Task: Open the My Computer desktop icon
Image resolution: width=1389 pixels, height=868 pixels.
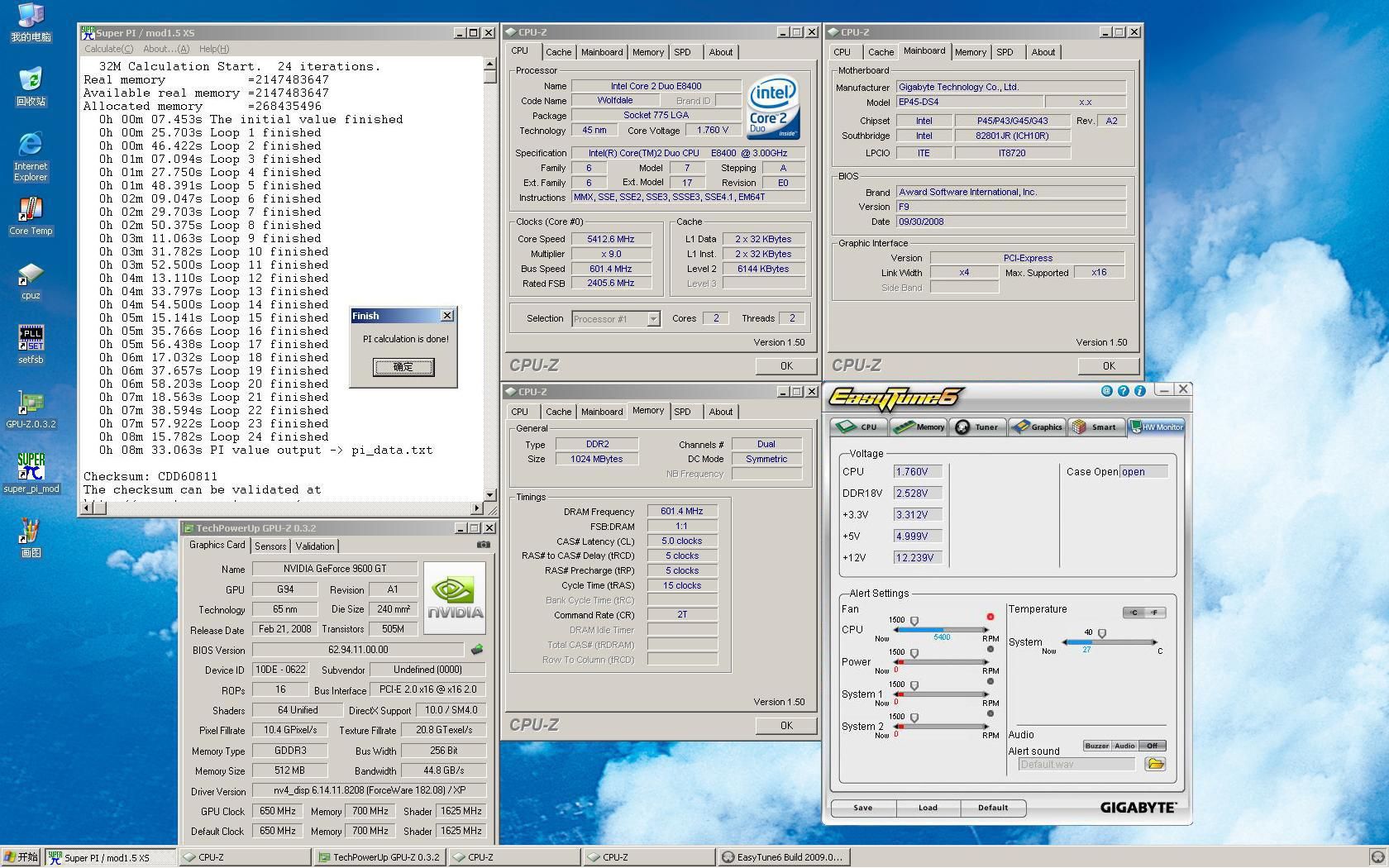Action: coord(31,21)
